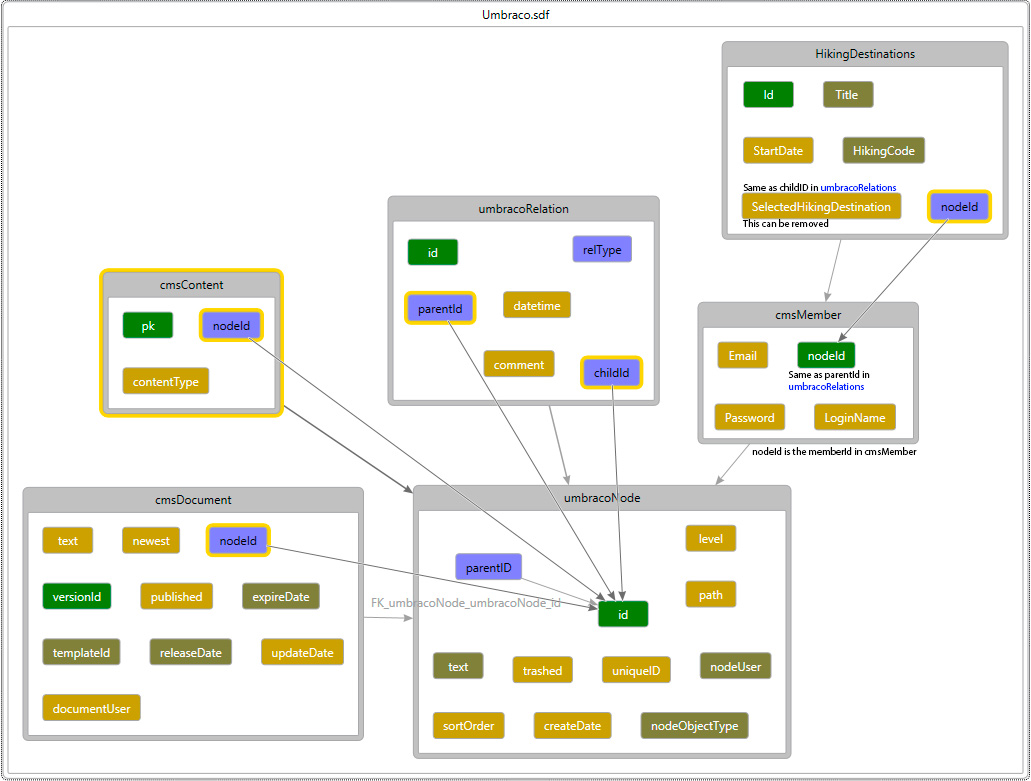Click the versionId column node
This screenshot has width=1031, height=781.
[x=77, y=597]
